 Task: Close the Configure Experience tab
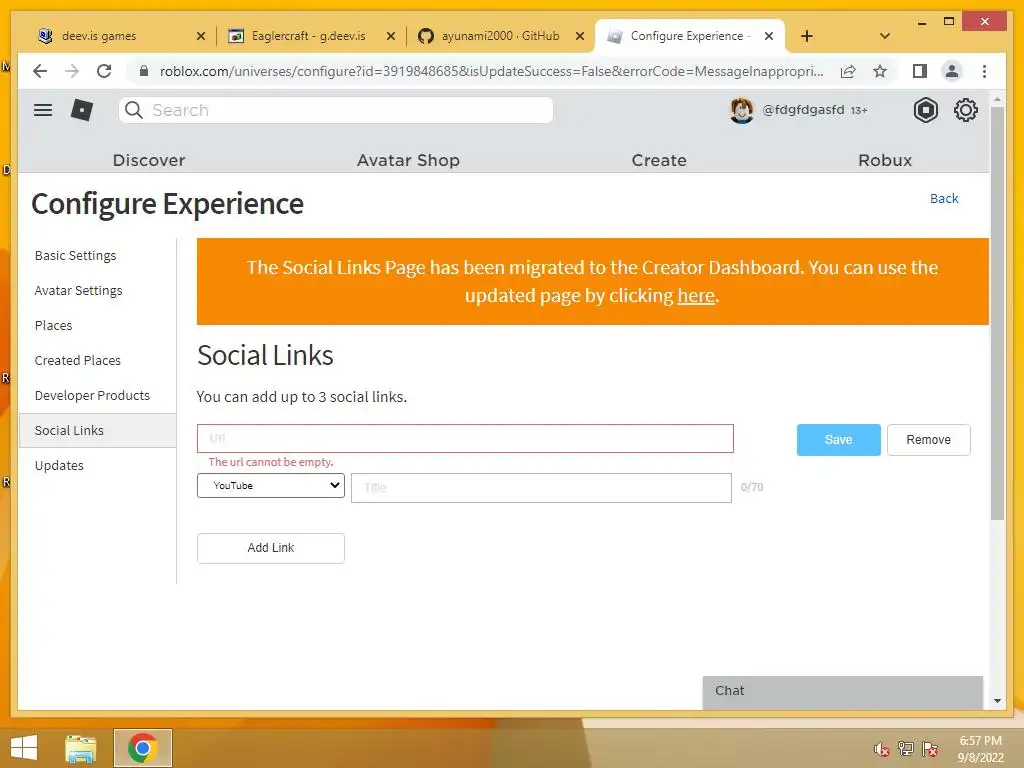(x=769, y=36)
